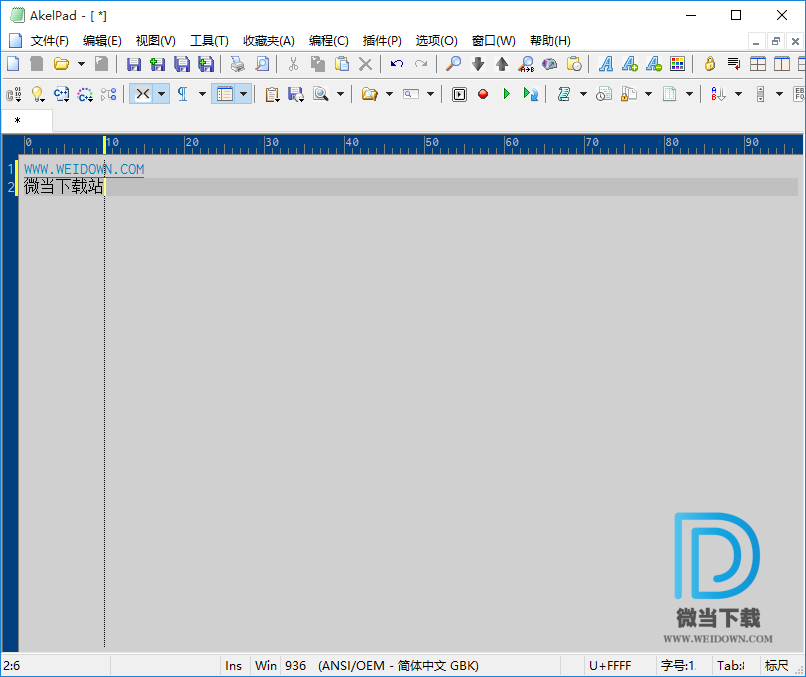Toggle Ins insert mode in status bar
Image resolution: width=806 pixels, height=677 pixels.
click(233, 666)
